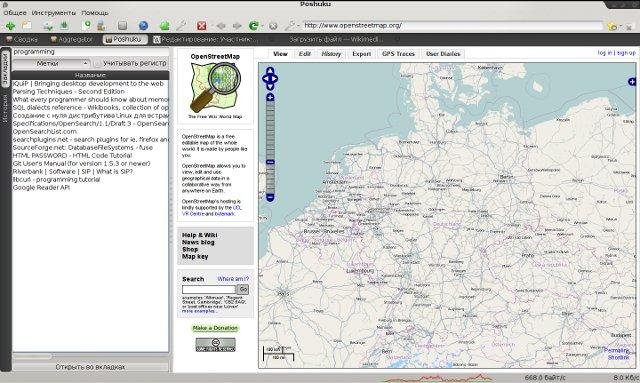Screen dimensions: 640x383
Task: Select the GPS Traces tab
Action: click(x=398, y=54)
